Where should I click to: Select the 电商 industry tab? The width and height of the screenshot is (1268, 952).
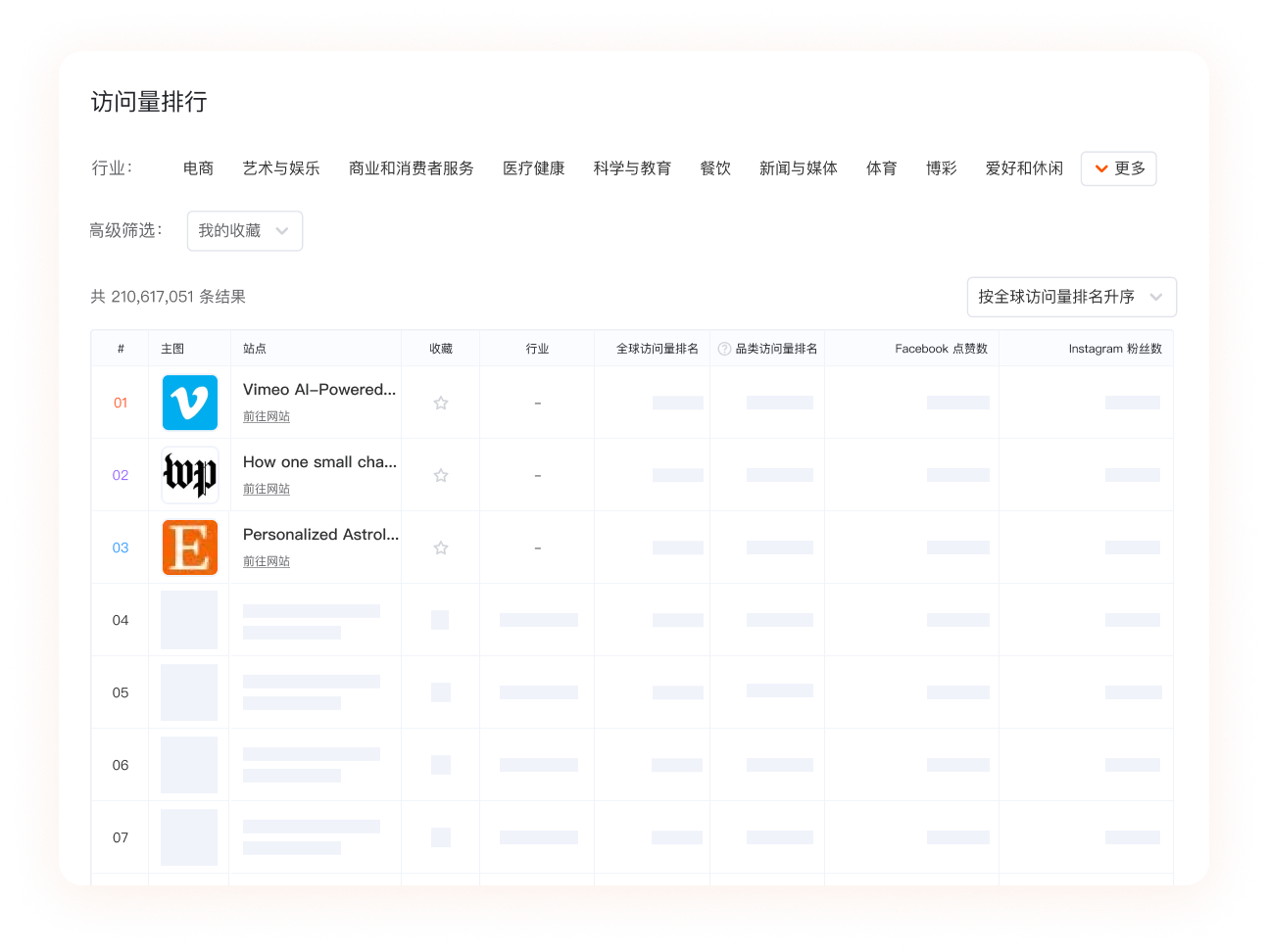(198, 168)
